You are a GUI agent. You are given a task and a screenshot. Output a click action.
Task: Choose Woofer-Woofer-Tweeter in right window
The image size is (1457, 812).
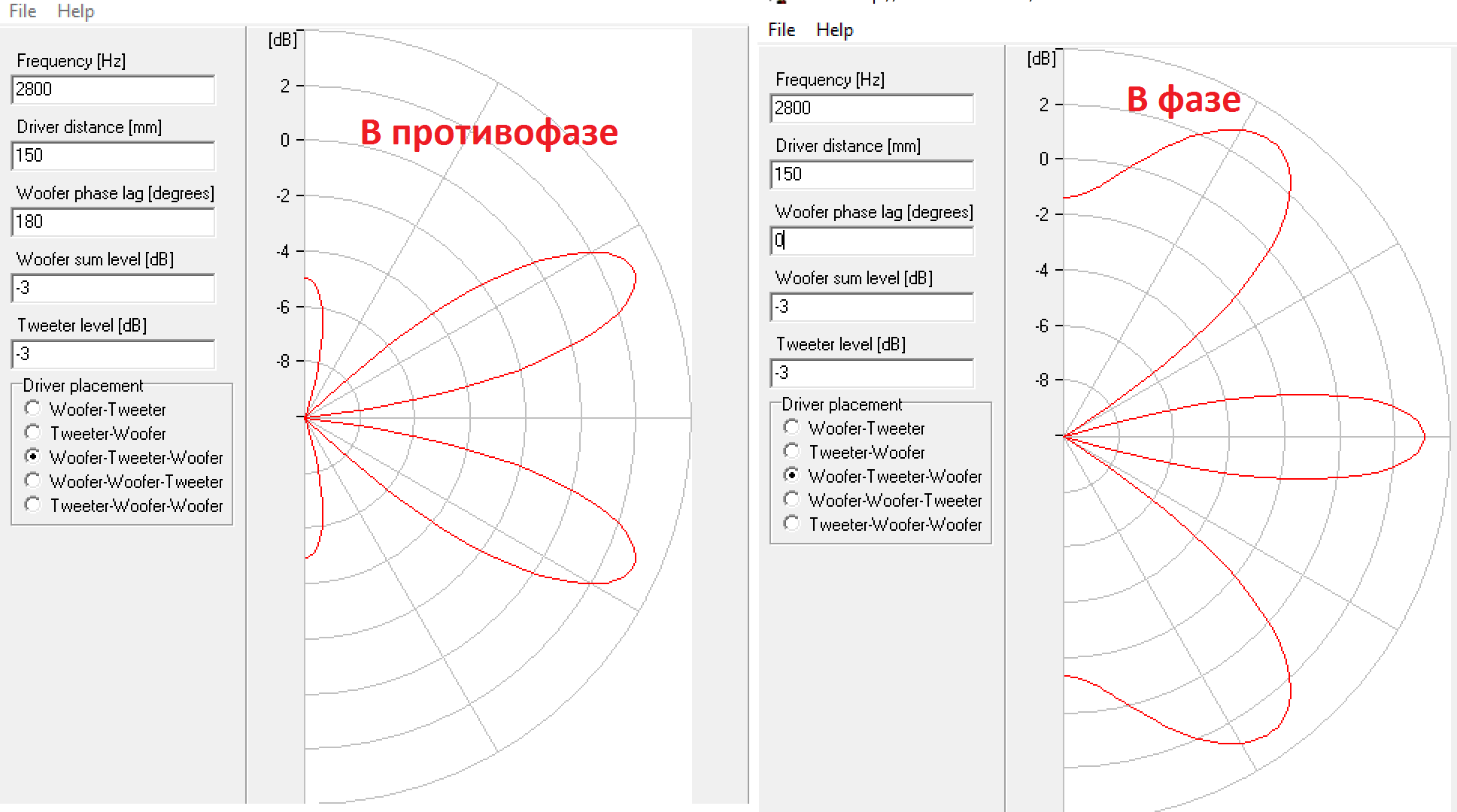coord(791,499)
